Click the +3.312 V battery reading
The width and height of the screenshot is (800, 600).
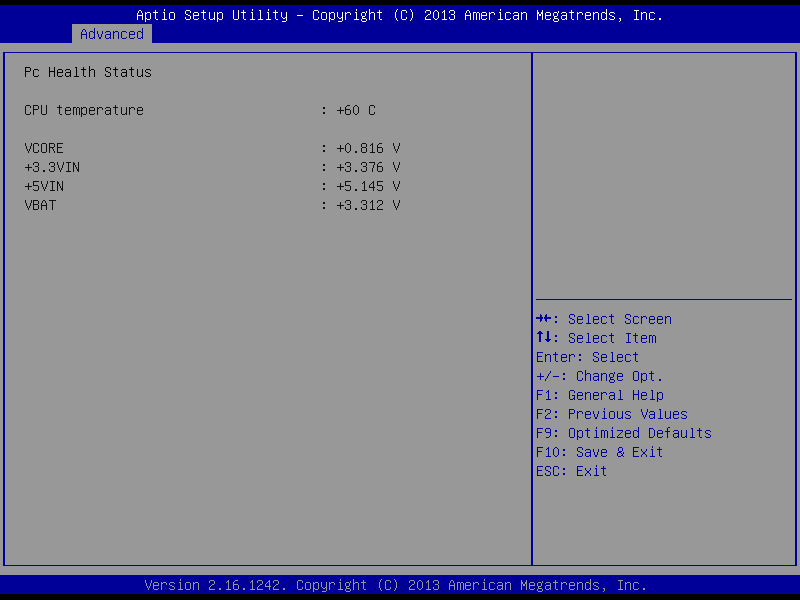[x=368, y=205]
